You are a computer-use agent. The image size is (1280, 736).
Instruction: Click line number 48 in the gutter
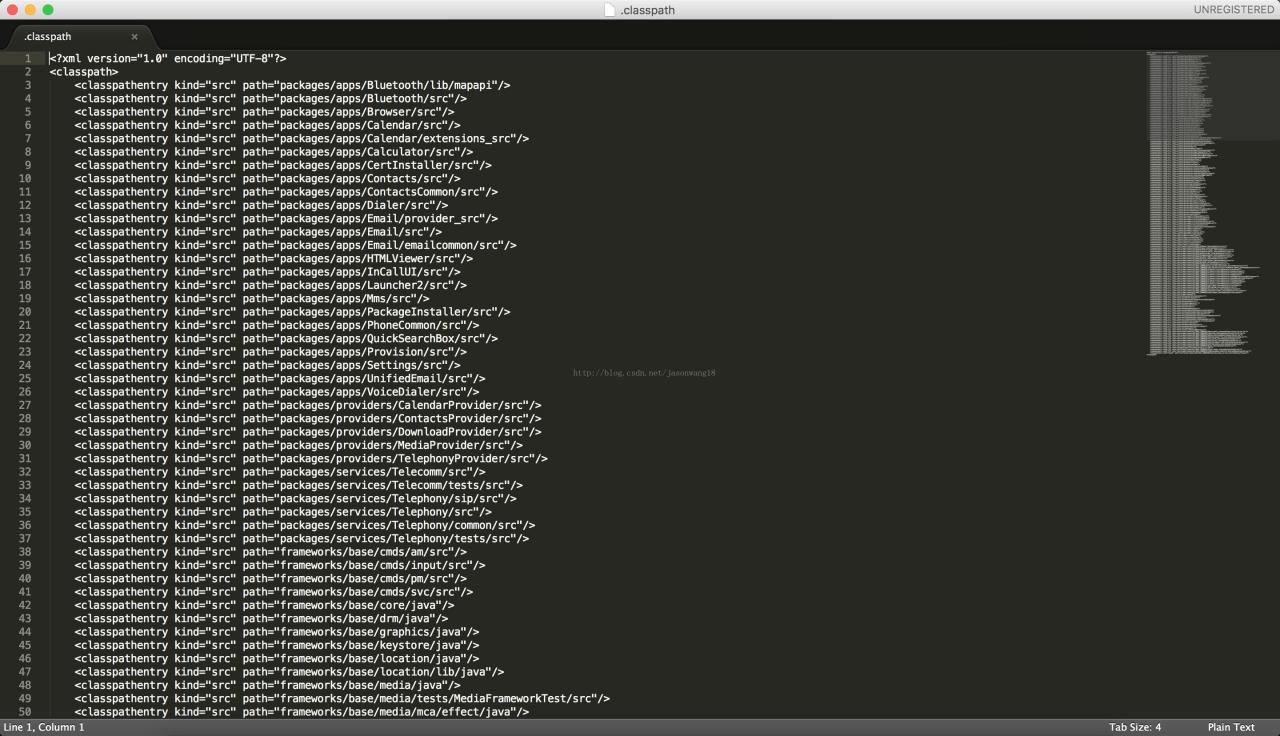[24, 685]
